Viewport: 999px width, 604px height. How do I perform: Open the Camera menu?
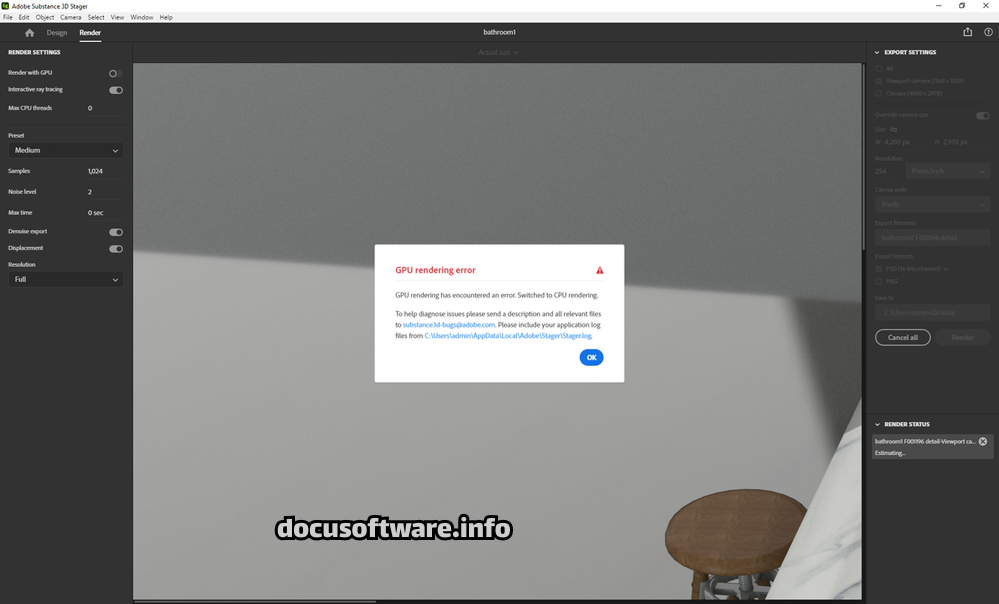[x=71, y=17]
